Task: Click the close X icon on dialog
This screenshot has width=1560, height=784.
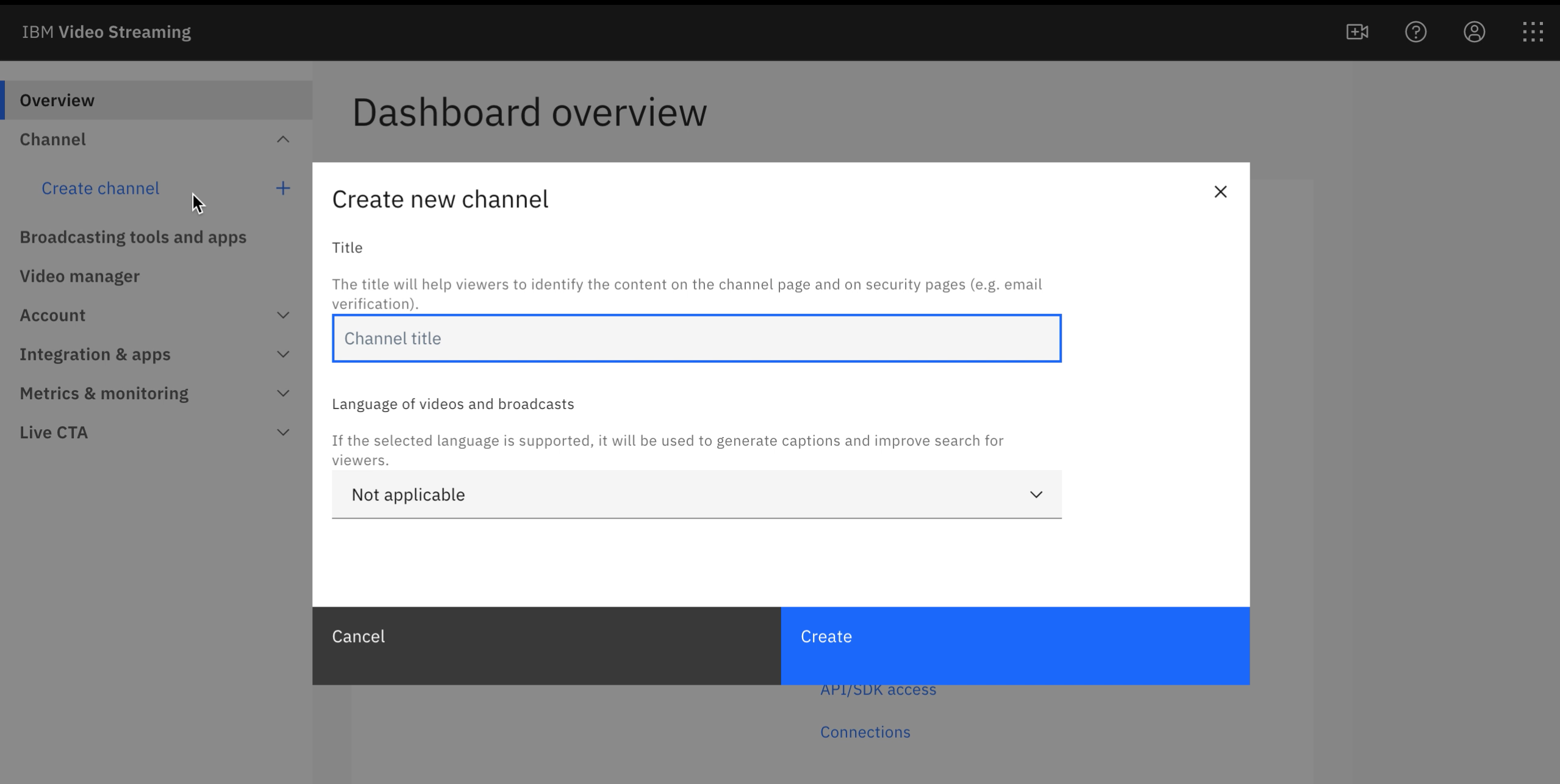Action: [x=1220, y=191]
